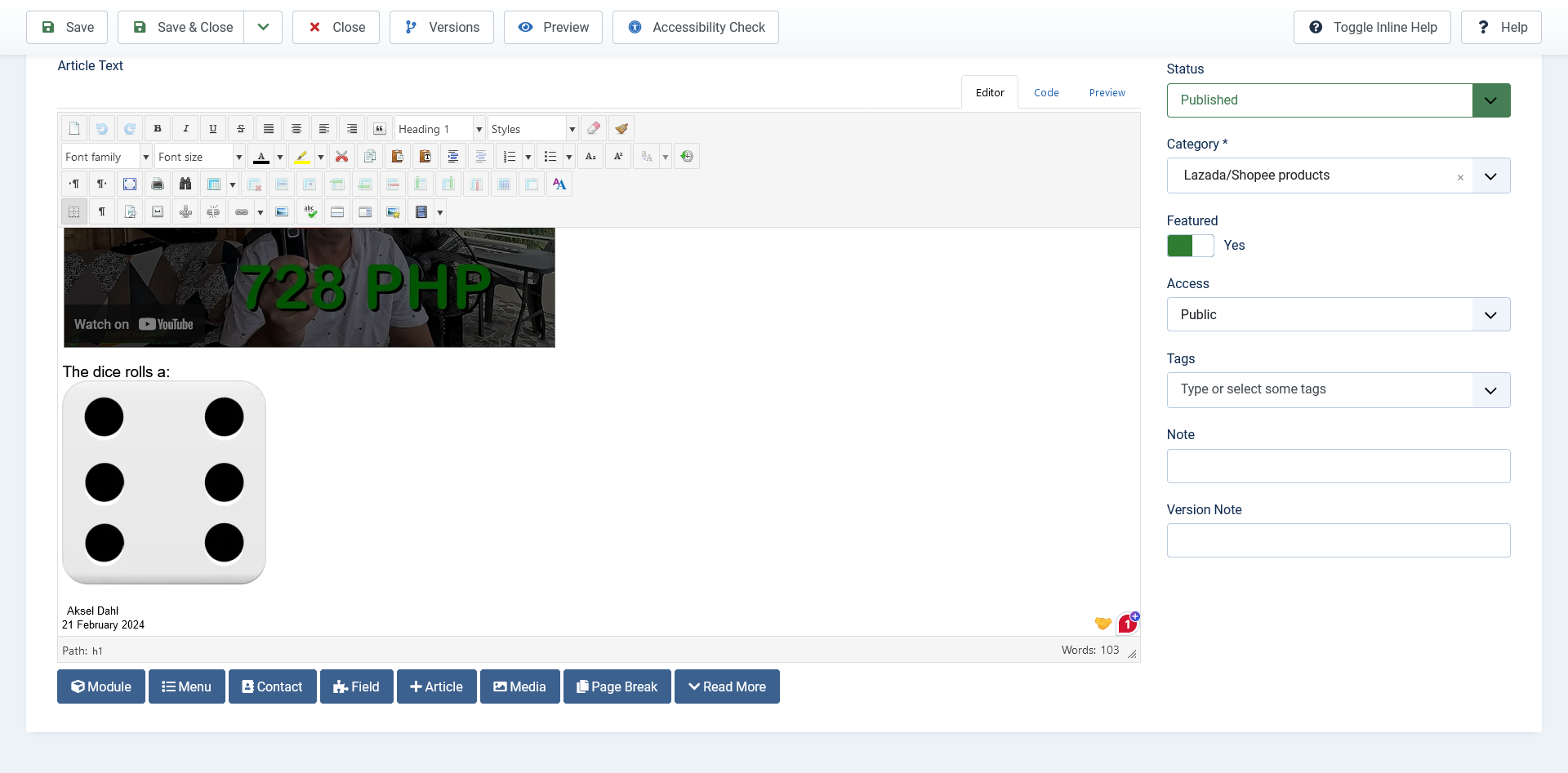Viewport: 1568px width, 773px height.
Task: Insert the date and time stamp
Action: 688,156
